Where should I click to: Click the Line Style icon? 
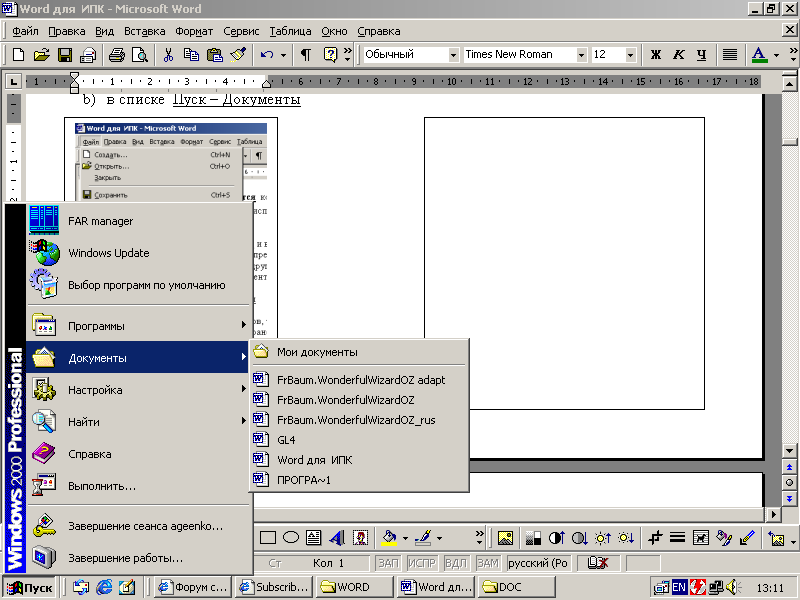click(x=678, y=538)
